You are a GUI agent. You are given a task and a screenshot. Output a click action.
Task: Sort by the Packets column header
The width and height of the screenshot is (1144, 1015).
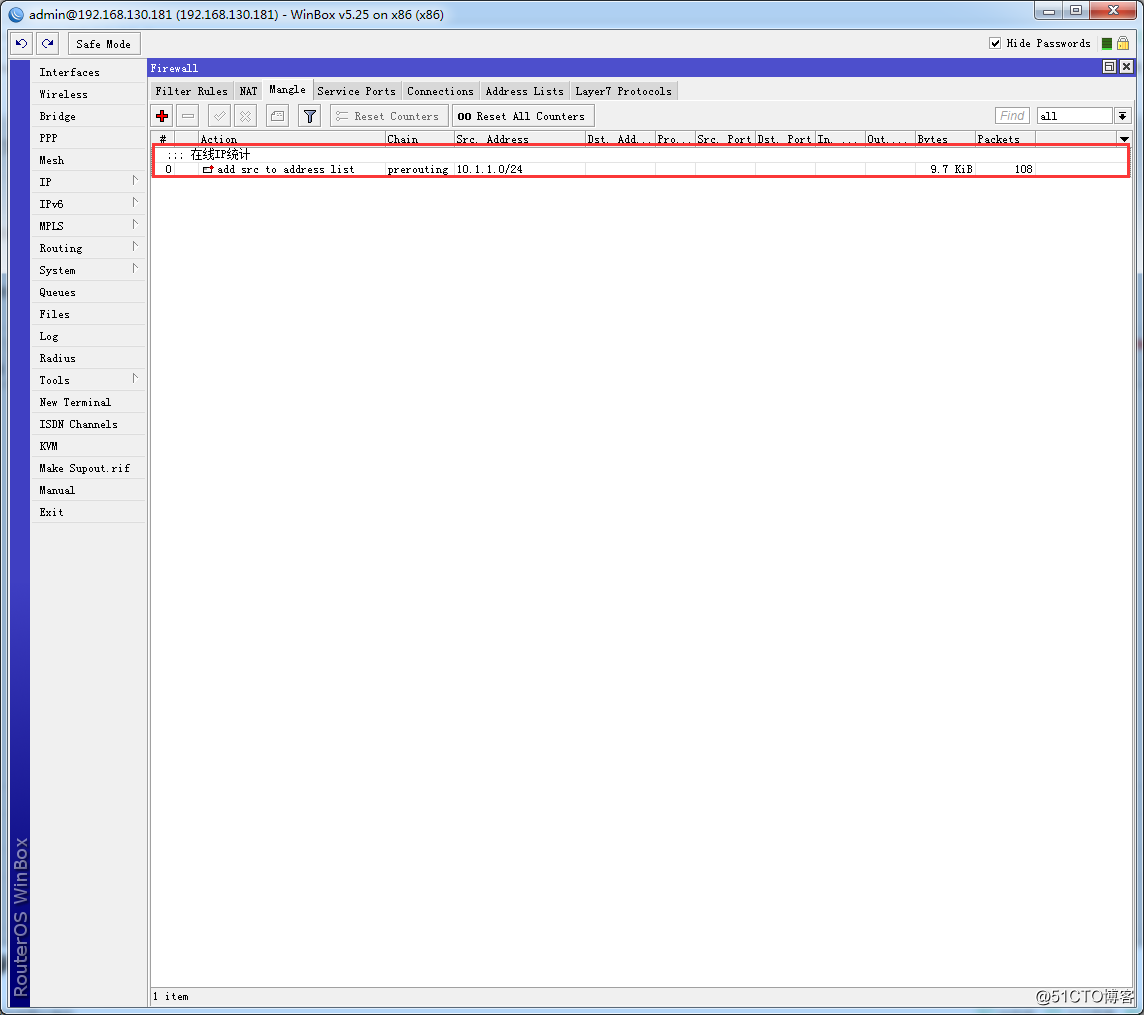(x=1005, y=139)
